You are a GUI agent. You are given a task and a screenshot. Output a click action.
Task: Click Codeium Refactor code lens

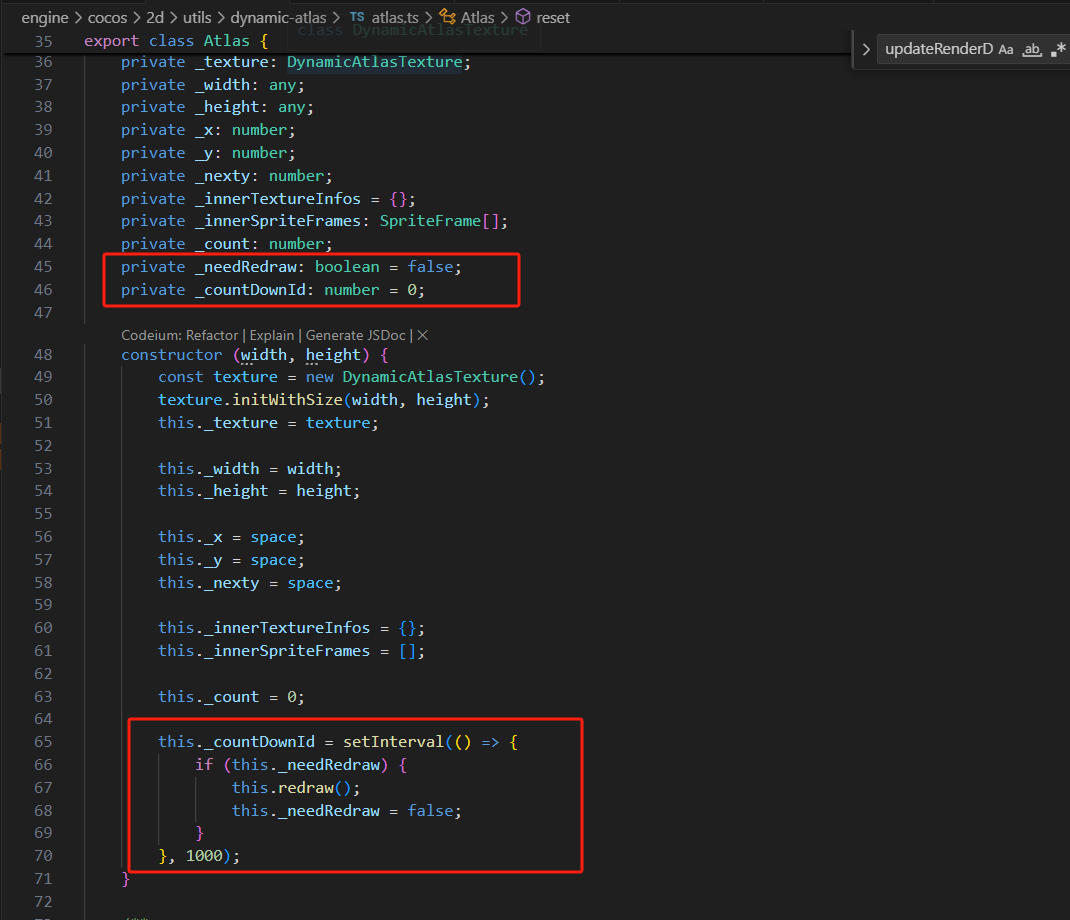tap(212, 335)
